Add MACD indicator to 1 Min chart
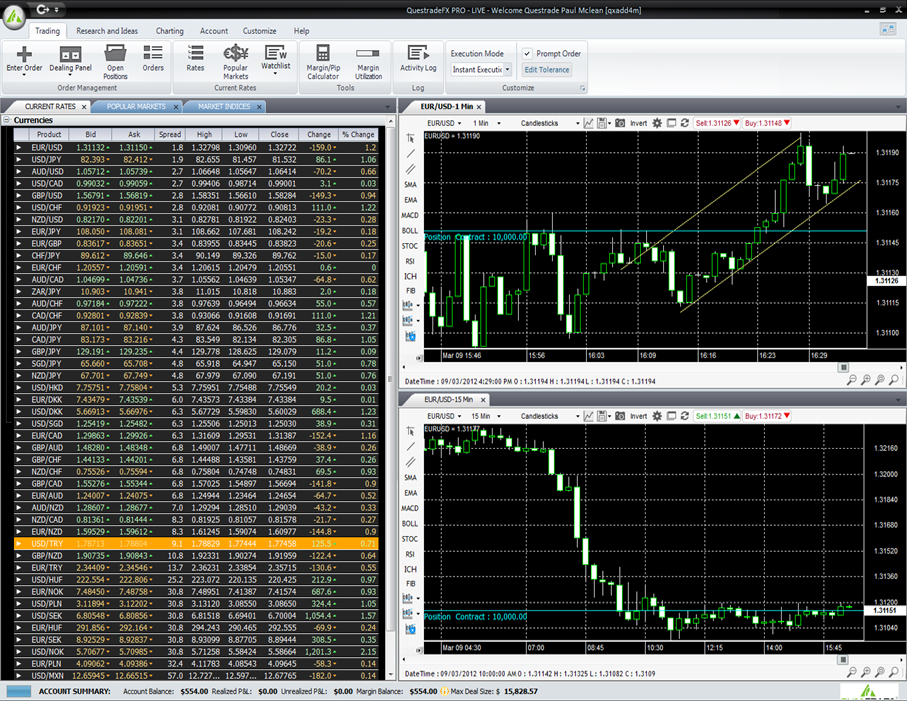Image resolution: width=907 pixels, height=701 pixels. (410, 215)
